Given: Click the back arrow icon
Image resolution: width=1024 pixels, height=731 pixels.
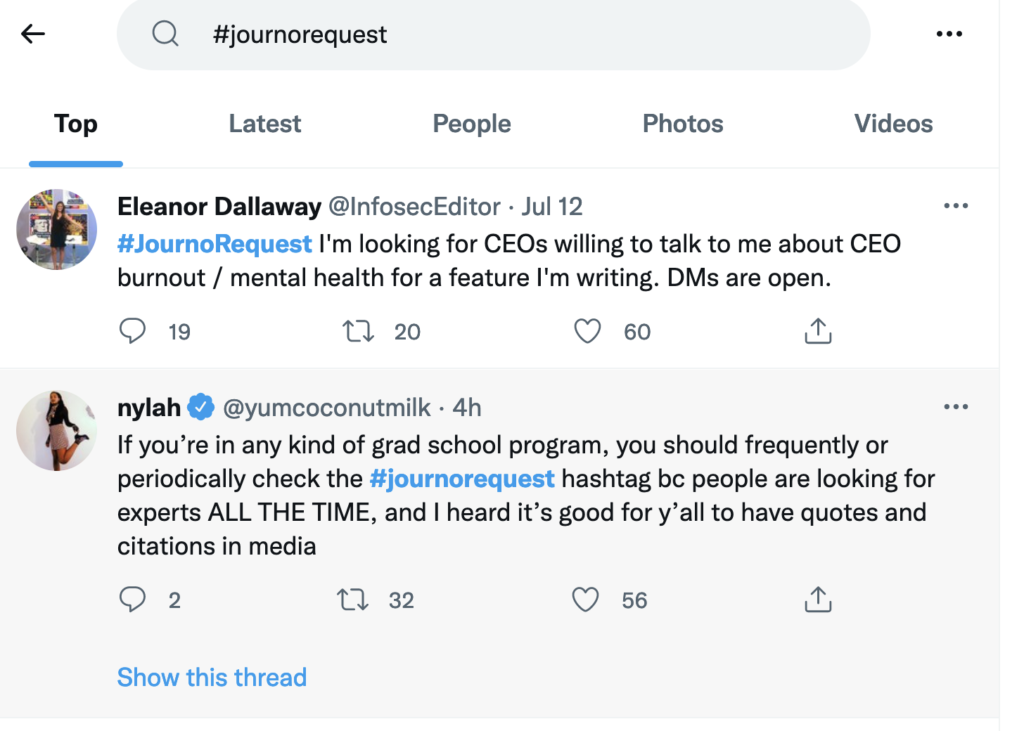Looking at the screenshot, I should 33,34.
